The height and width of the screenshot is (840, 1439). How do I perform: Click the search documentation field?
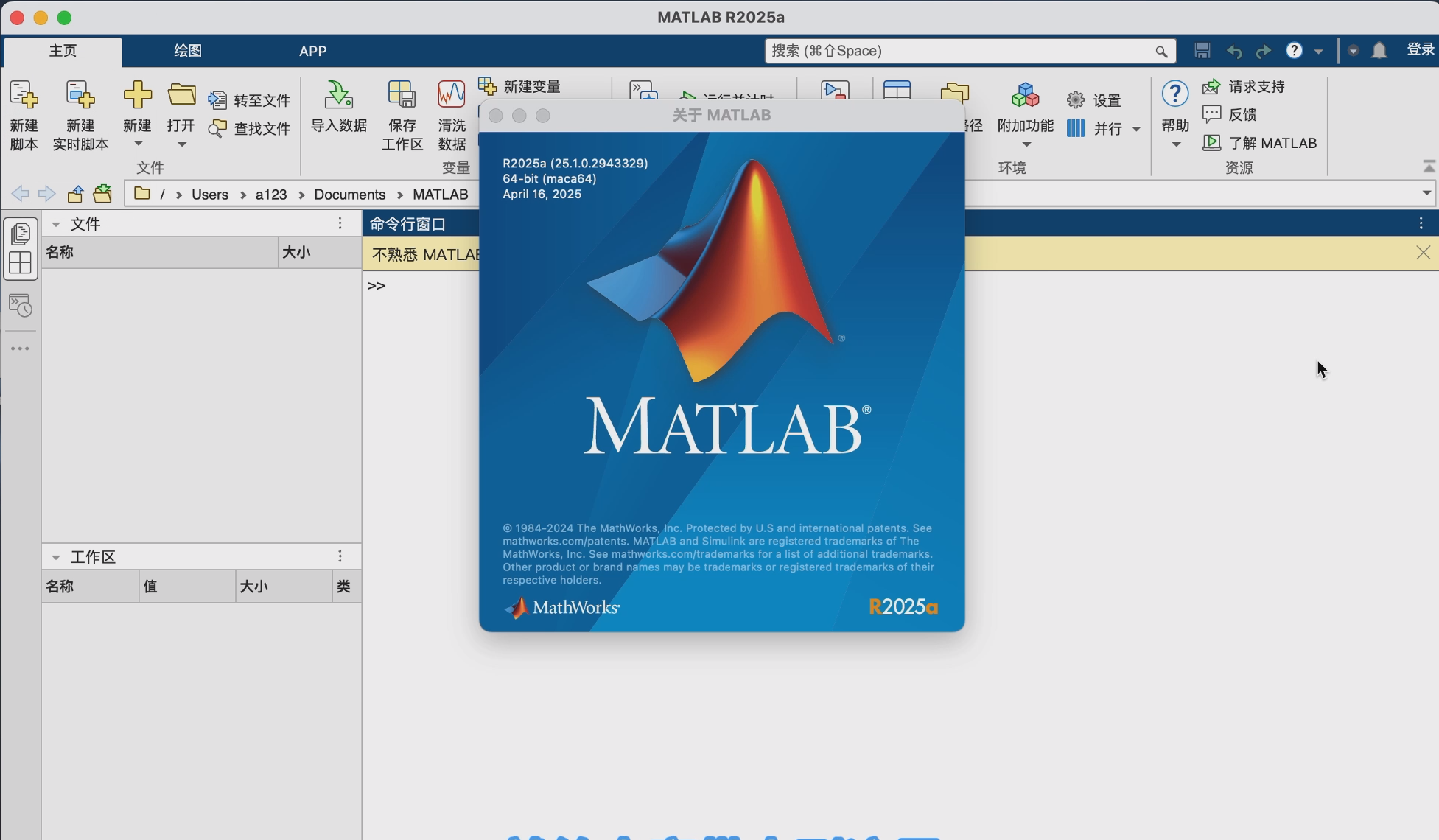click(x=958, y=51)
